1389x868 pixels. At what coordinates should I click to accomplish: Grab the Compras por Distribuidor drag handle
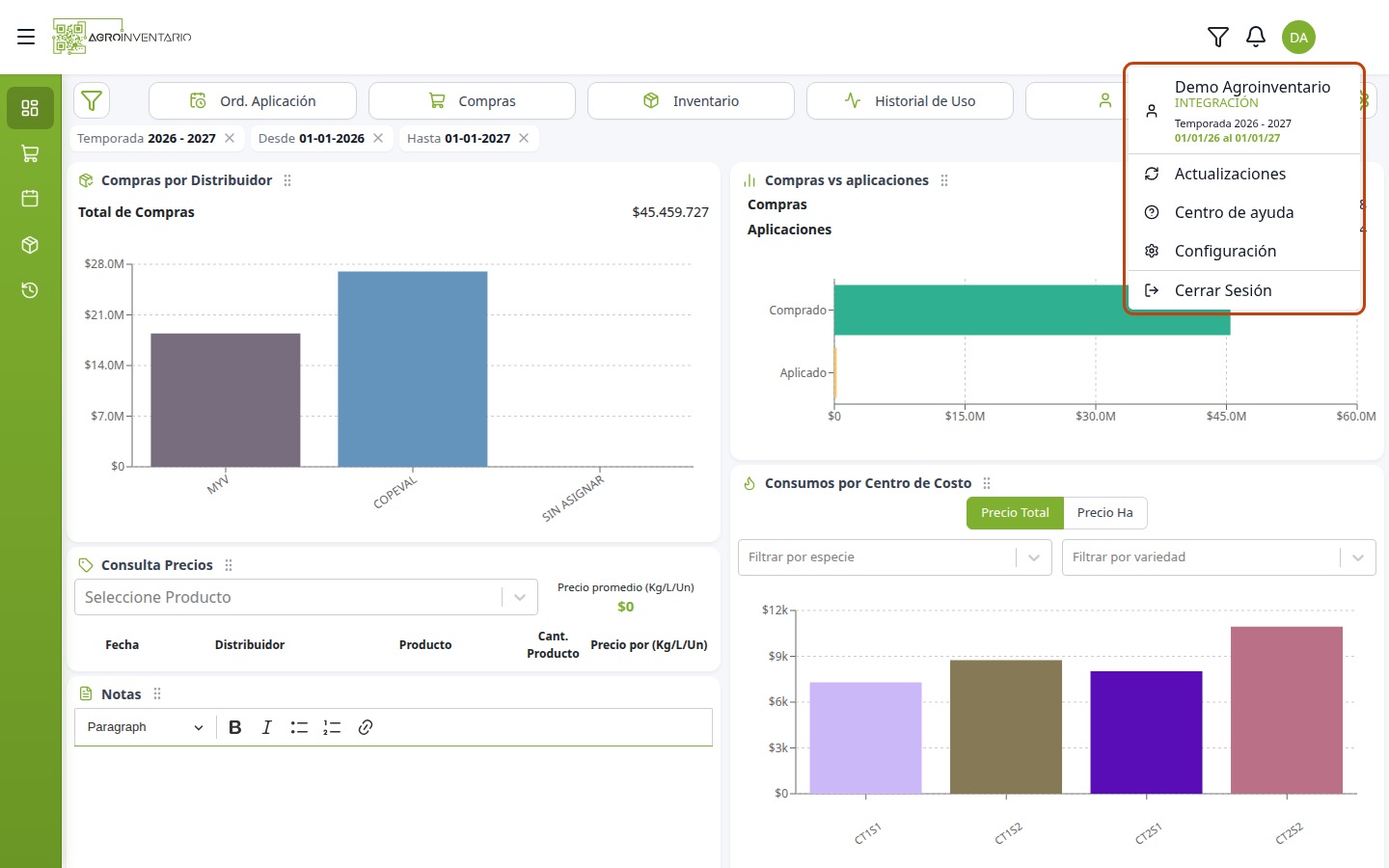tap(287, 180)
